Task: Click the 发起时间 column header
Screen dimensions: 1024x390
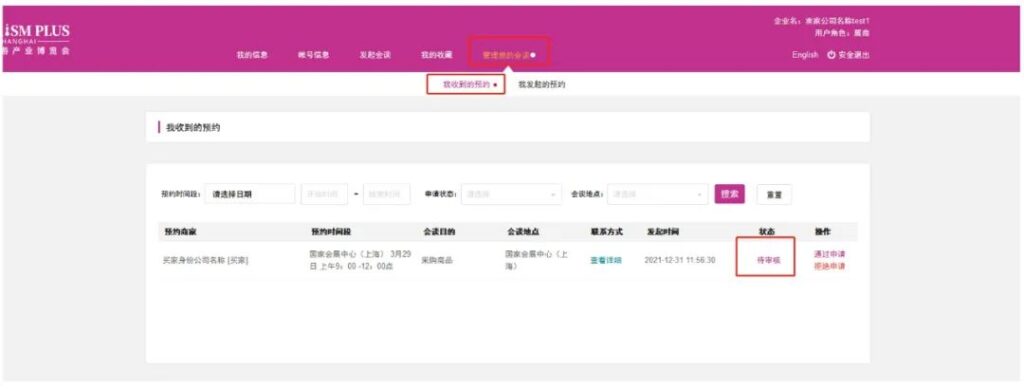Action: point(663,232)
